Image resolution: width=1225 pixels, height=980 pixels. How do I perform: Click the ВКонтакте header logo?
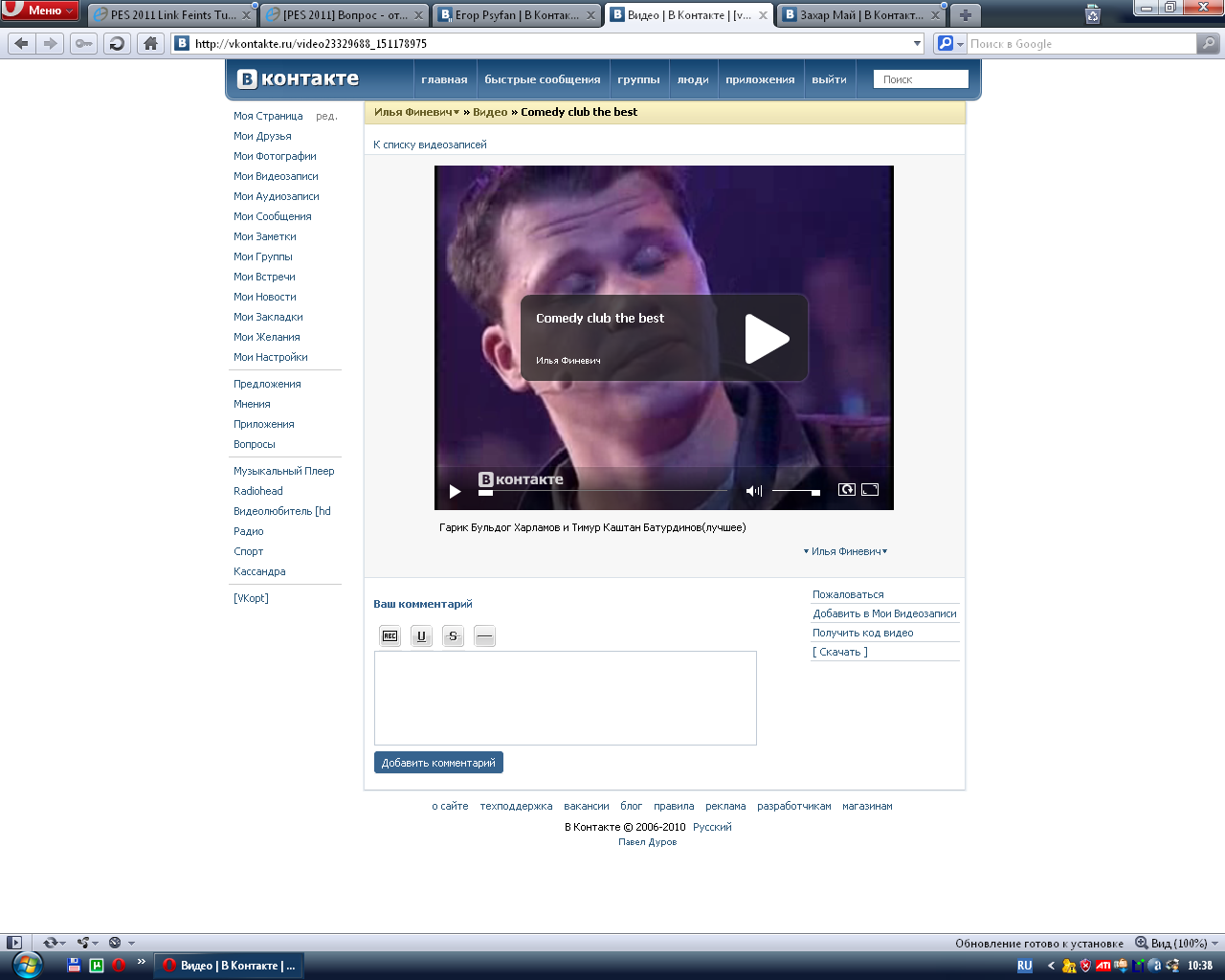coord(298,78)
